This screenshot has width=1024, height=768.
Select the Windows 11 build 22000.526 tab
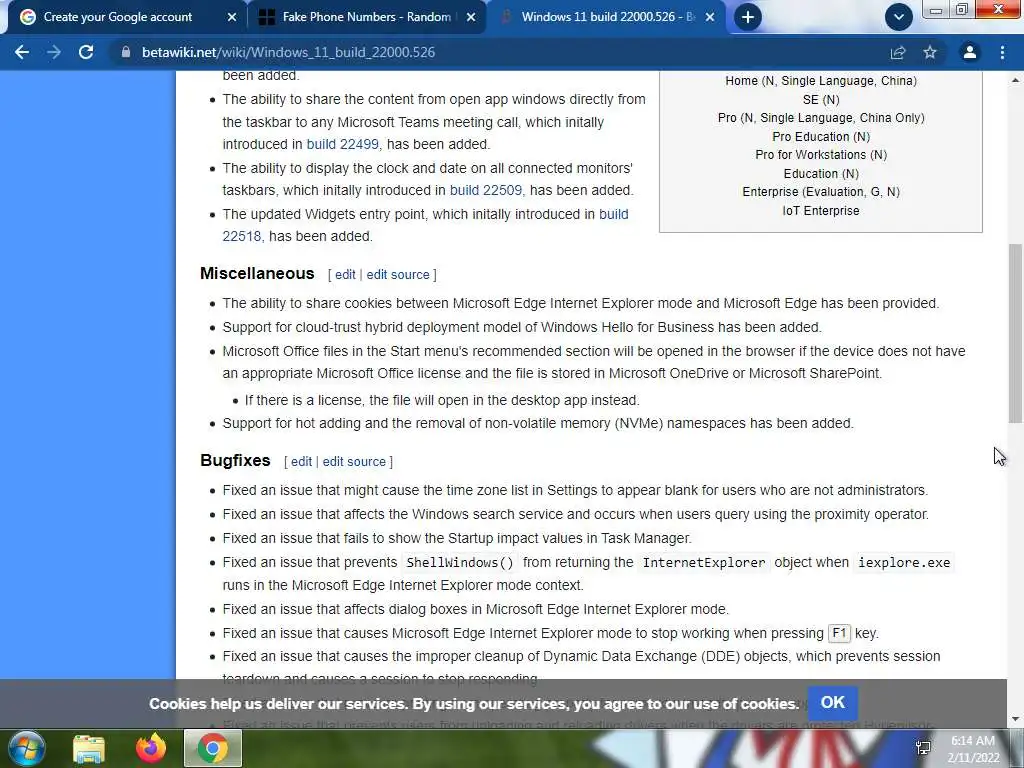tap(607, 17)
